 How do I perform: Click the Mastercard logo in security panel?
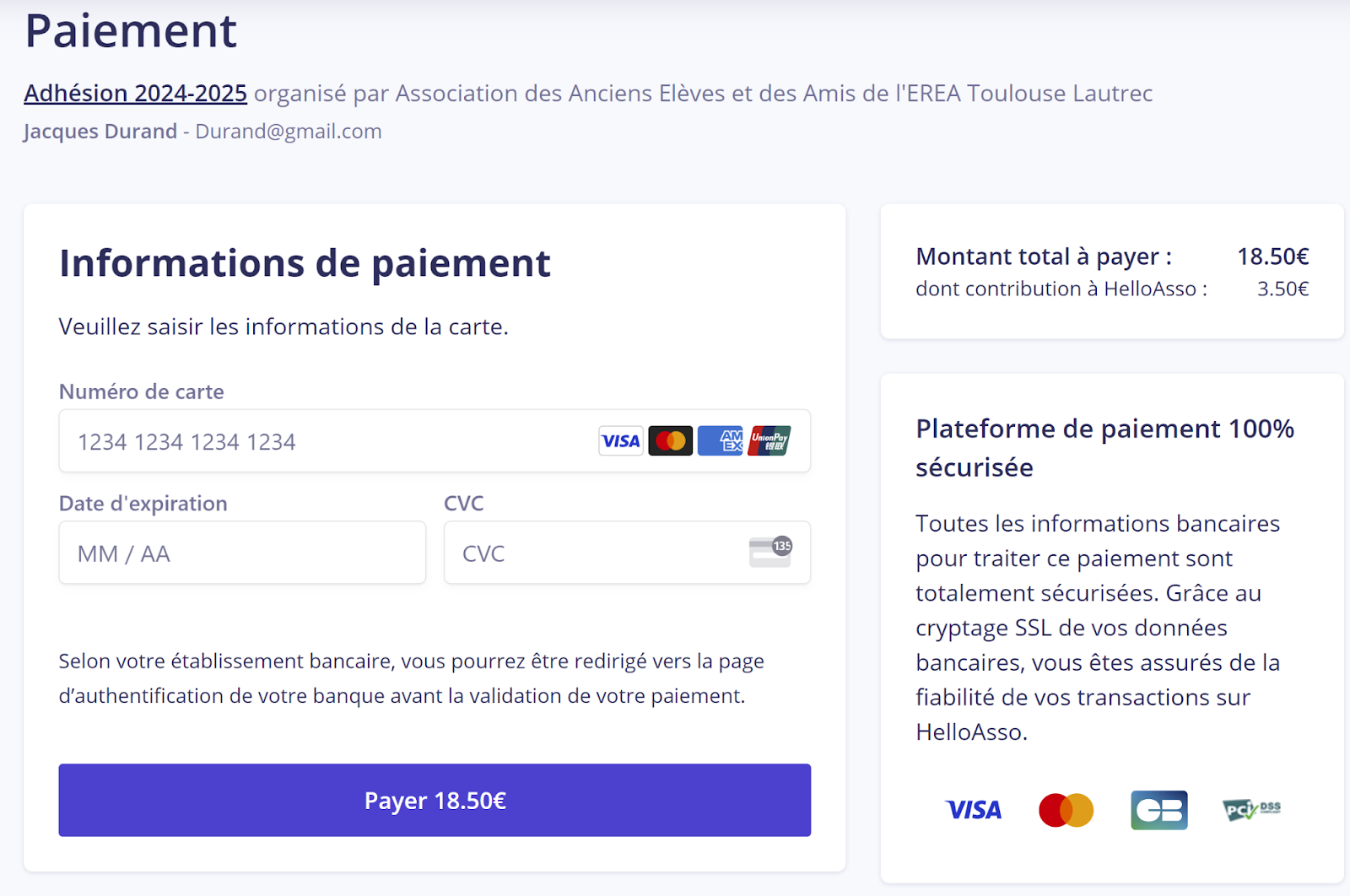click(x=1066, y=810)
